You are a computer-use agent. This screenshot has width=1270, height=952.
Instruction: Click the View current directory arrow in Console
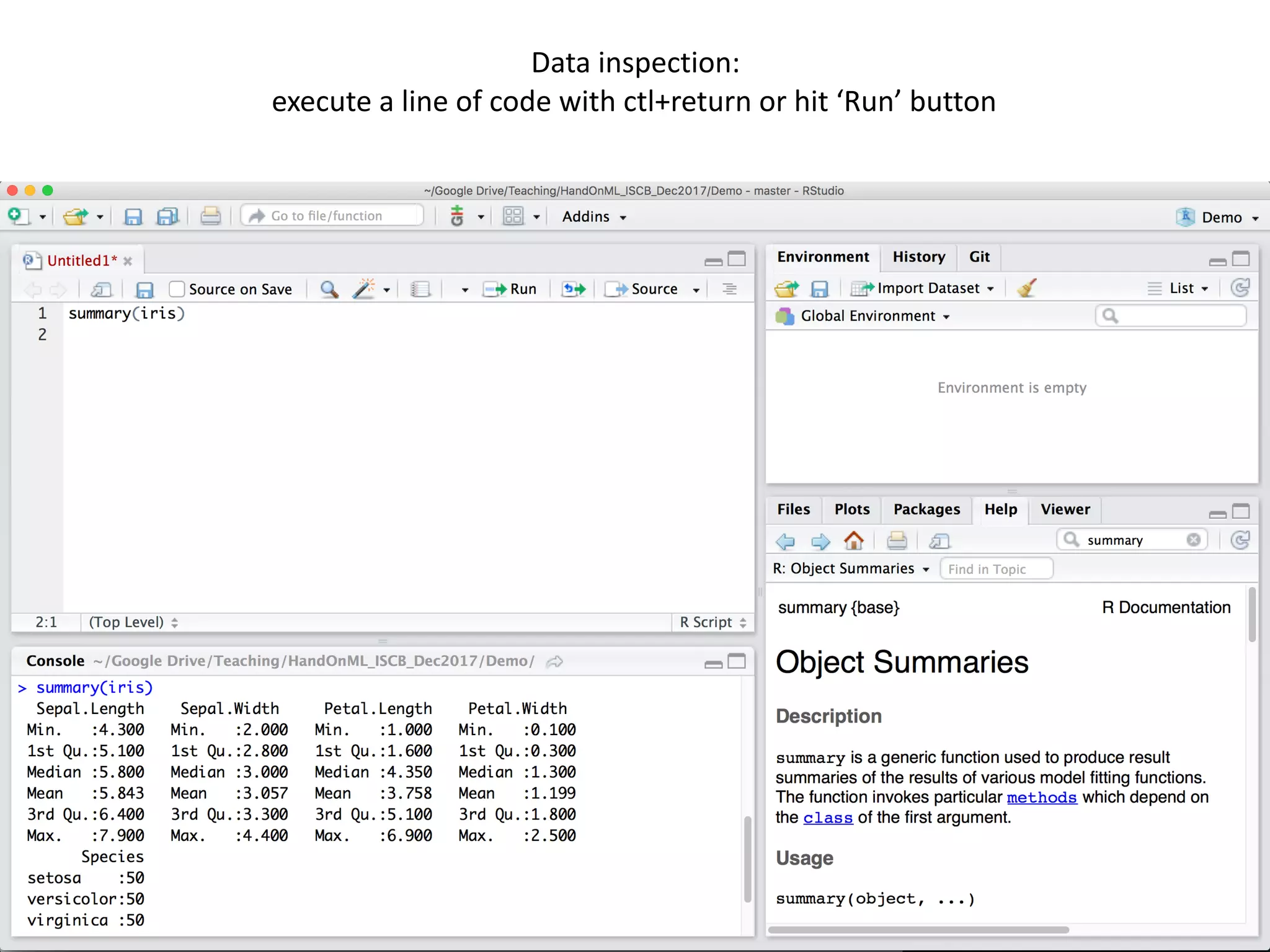tap(554, 661)
